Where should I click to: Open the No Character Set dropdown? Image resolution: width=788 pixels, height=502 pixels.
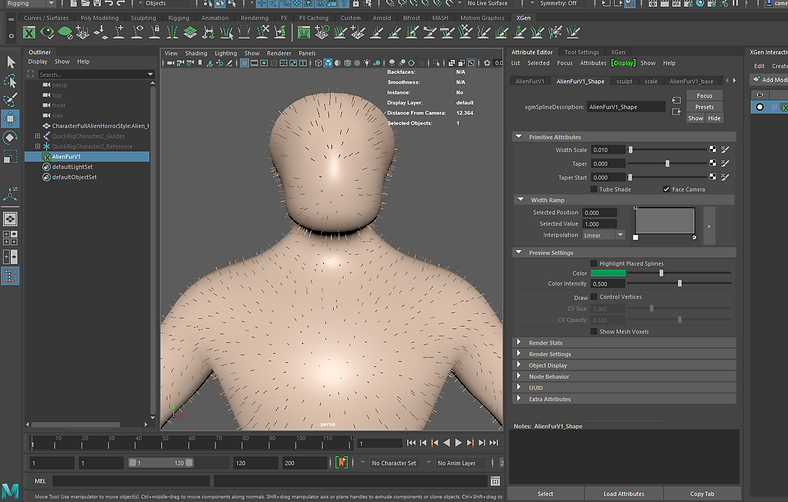click(x=393, y=463)
